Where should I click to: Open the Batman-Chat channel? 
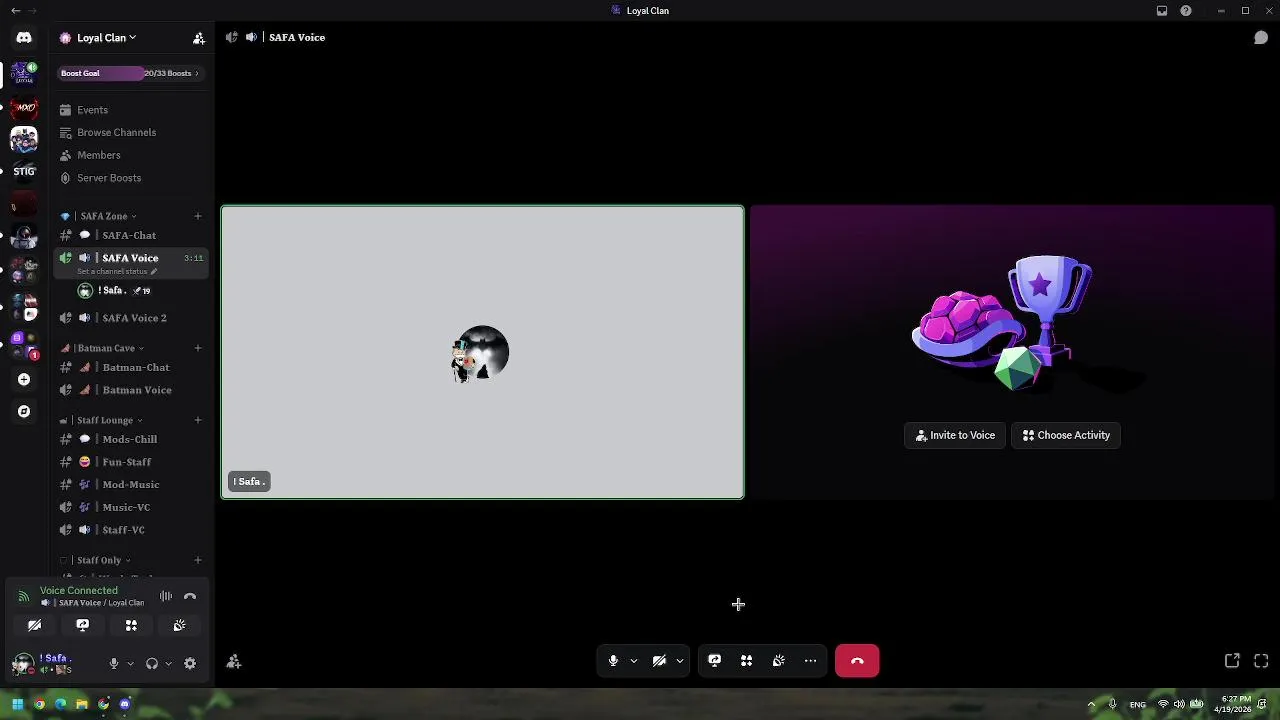tap(131, 367)
